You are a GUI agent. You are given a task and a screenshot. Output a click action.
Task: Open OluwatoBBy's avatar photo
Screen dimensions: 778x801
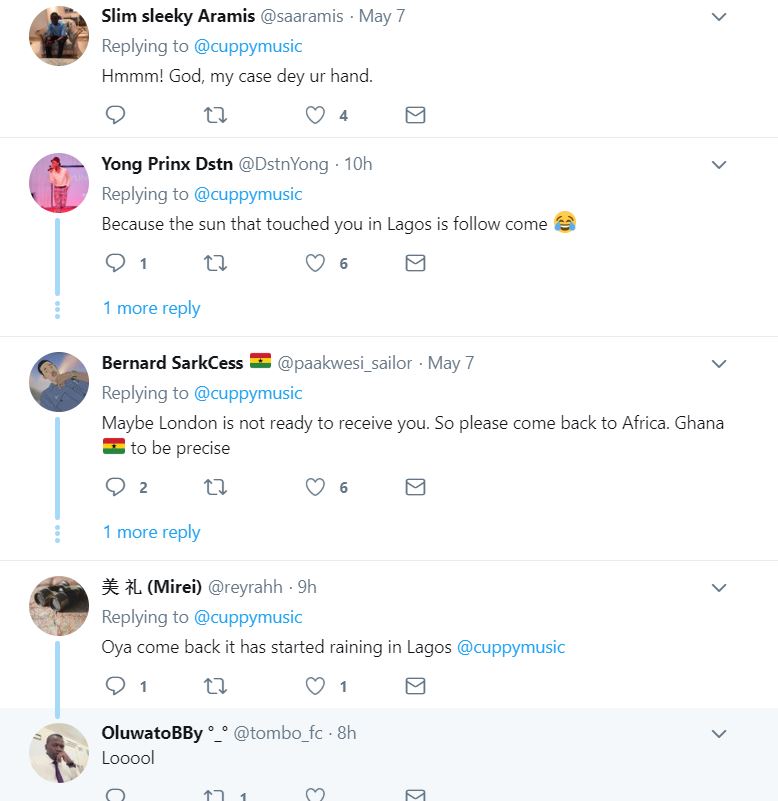(x=59, y=752)
